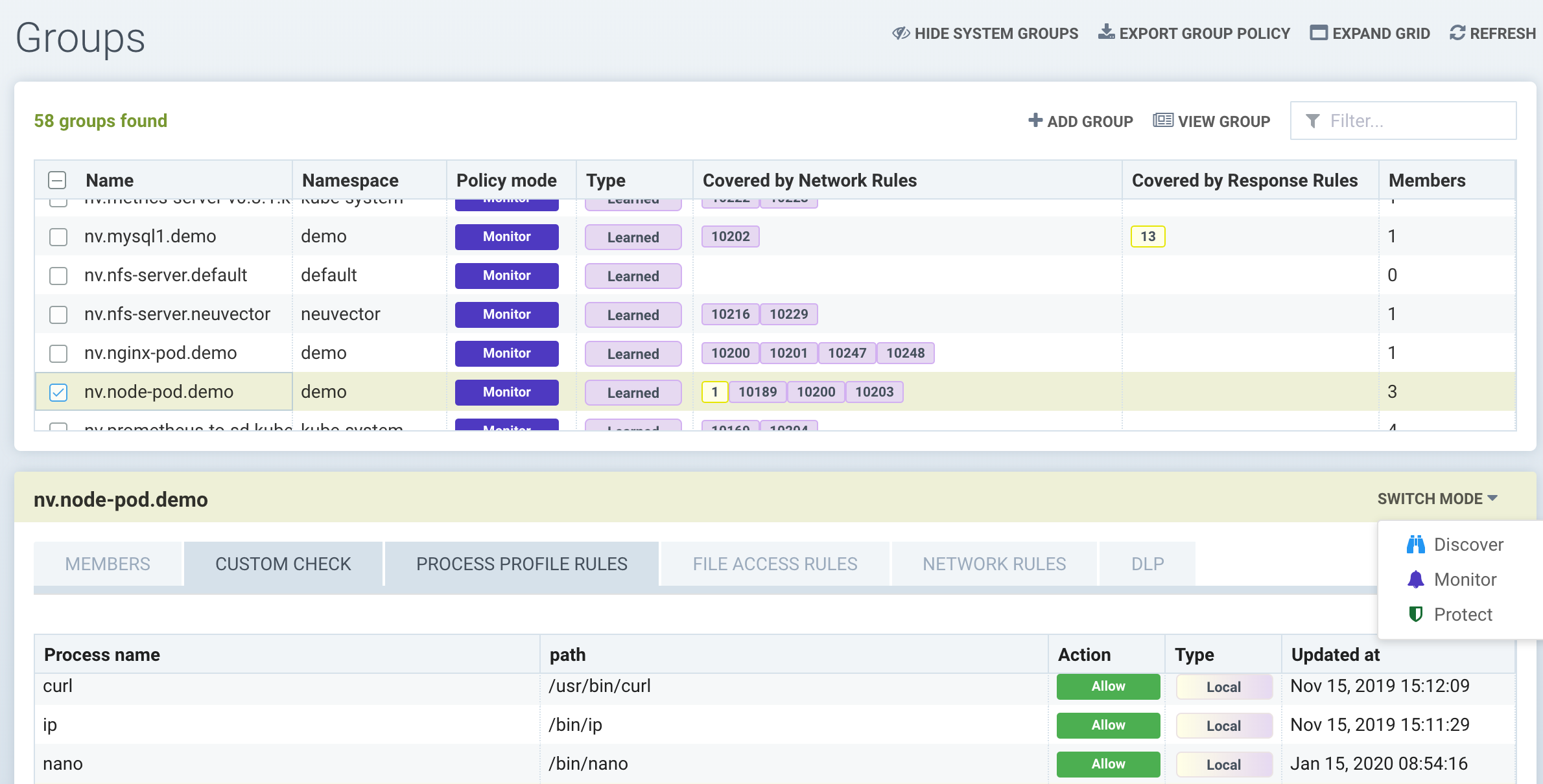Click the Refresh circular arrows icon

(x=1457, y=33)
